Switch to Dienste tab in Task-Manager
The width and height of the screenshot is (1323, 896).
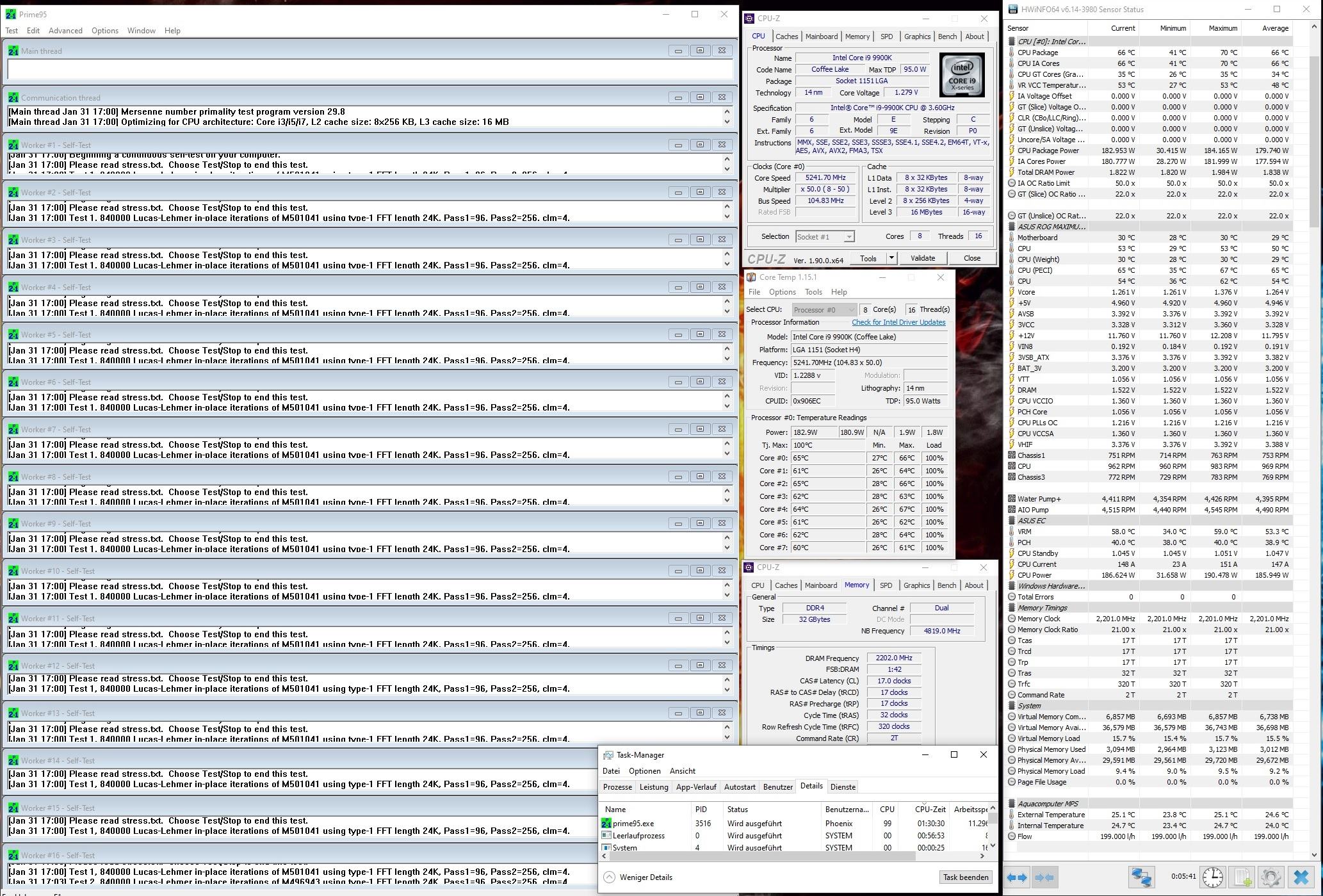click(843, 787)
